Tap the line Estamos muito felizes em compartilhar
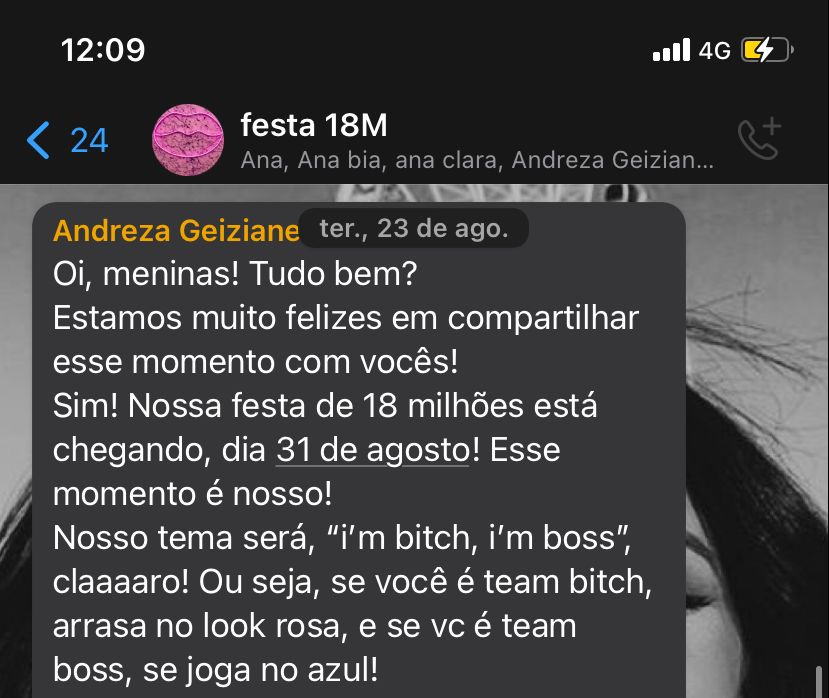Viewport: 829px width, 698px height. click(x=346, y=318)
